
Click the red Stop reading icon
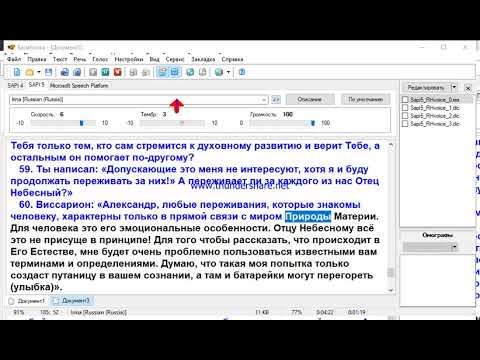(117, 72)
